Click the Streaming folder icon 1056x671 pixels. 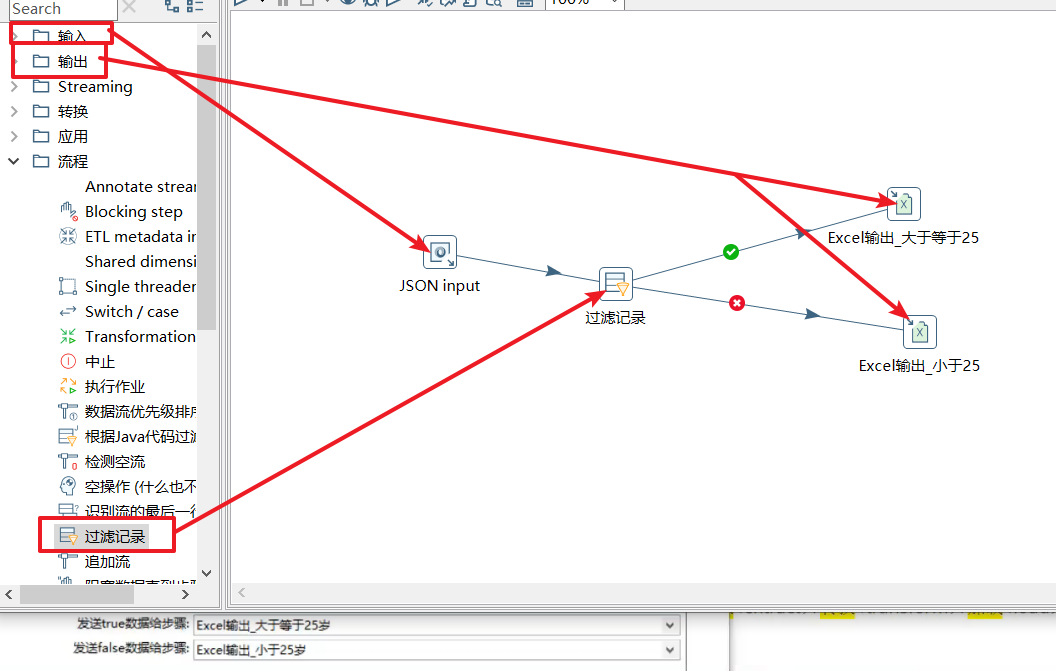[x=41, y=86]
